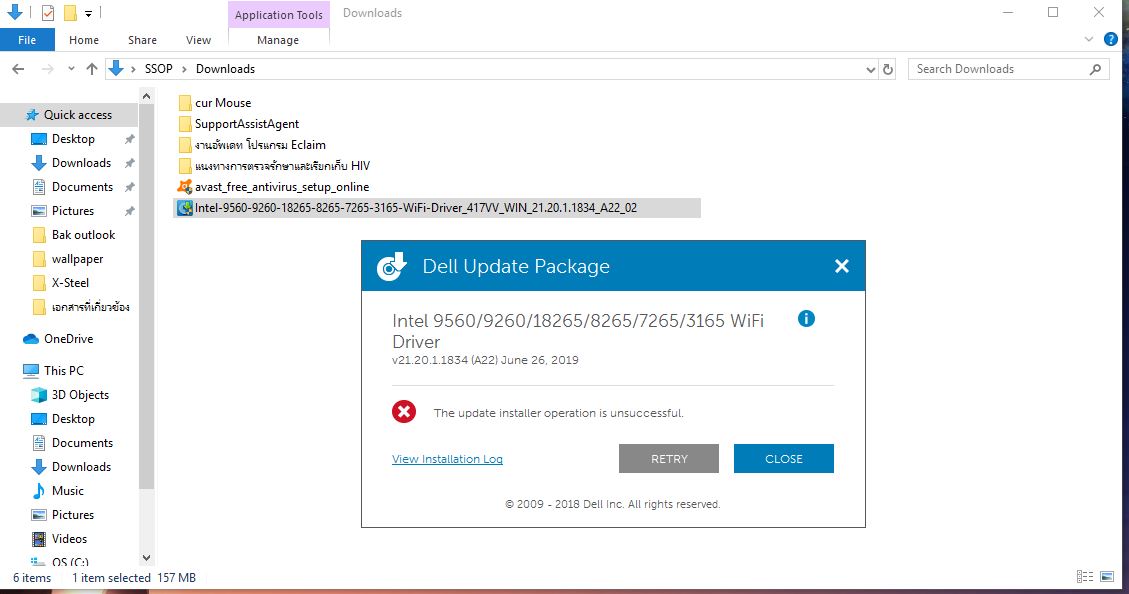Select the cur Mouse folder

[222, 103]
